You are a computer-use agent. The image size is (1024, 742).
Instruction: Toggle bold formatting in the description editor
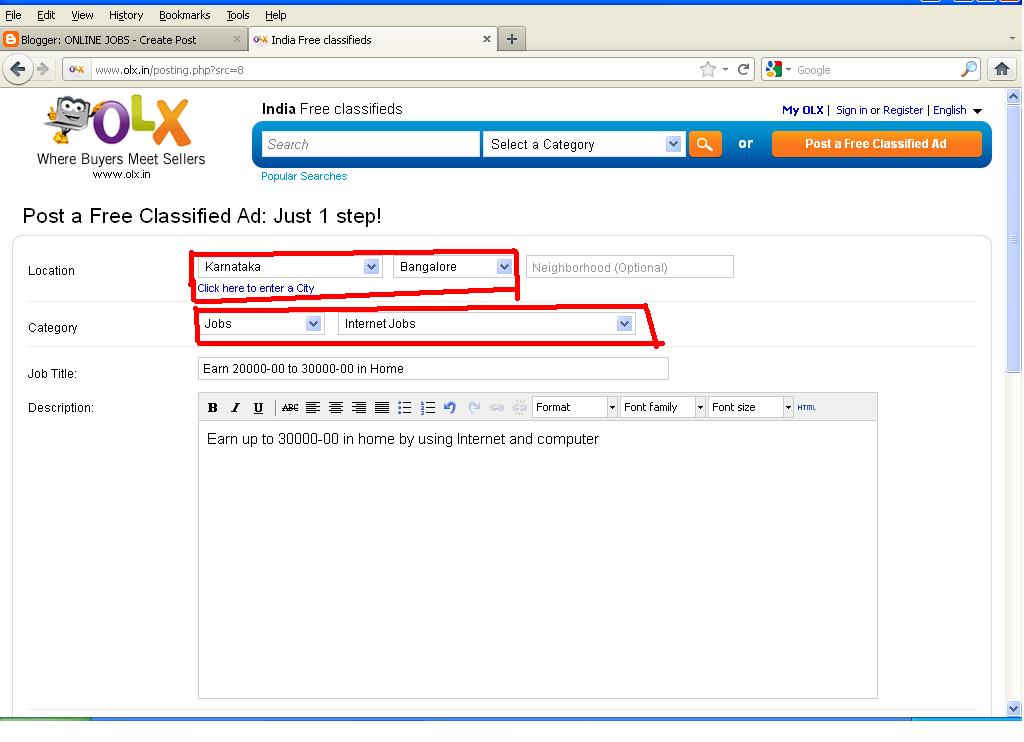212,407
